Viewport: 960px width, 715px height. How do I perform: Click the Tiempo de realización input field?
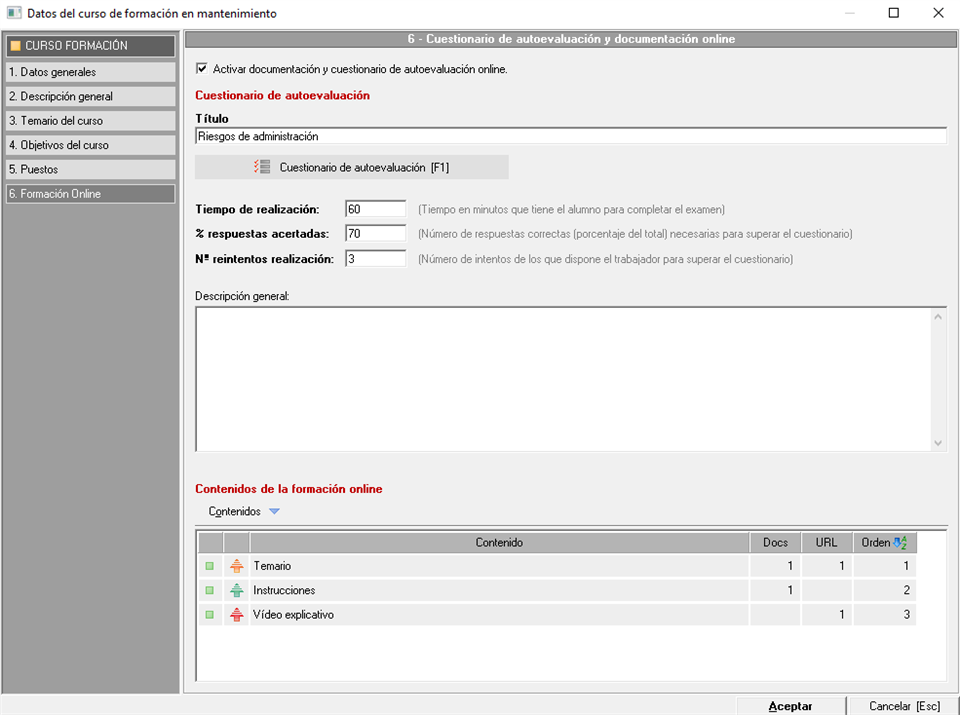pos(375,209)
